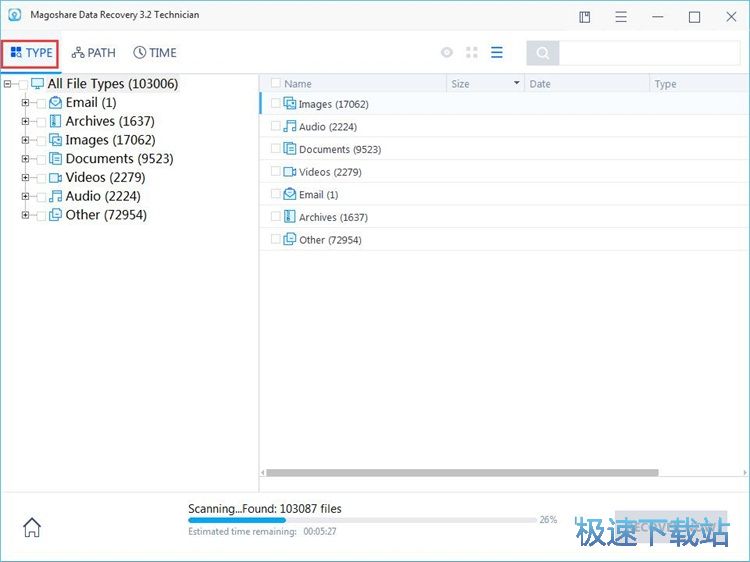This screenshot has height=562, width=750.
Task: Click the Email envelope icon in tree
Action: click(55, 102)
